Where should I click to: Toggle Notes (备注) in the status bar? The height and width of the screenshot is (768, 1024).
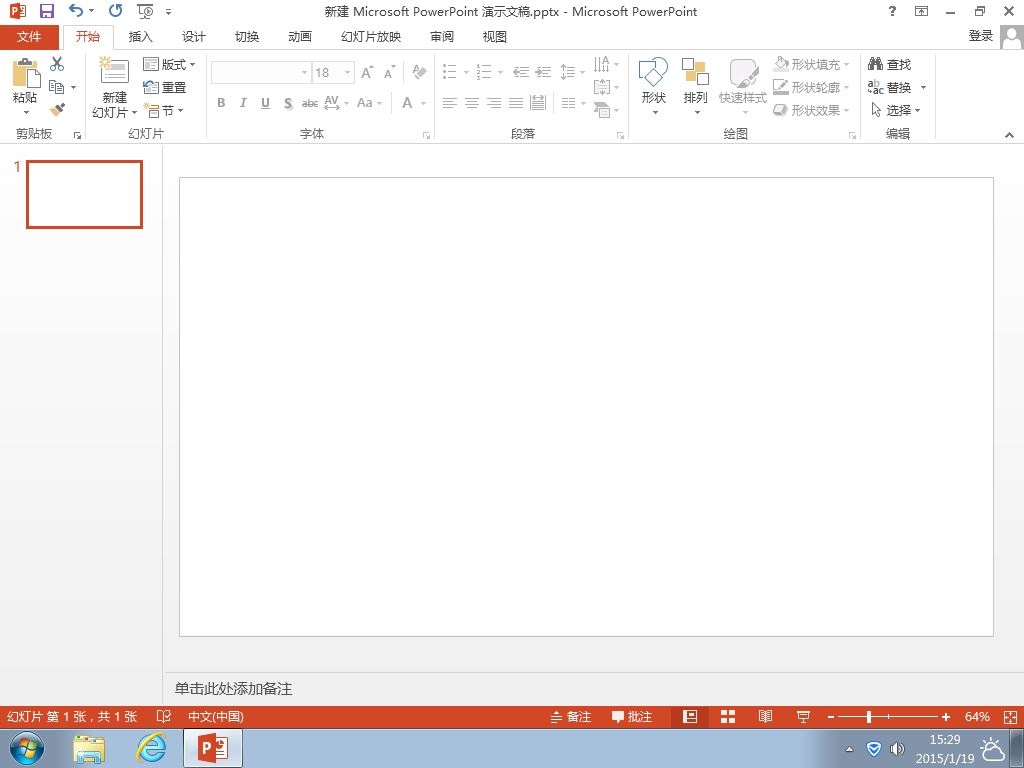coord(570,717)
